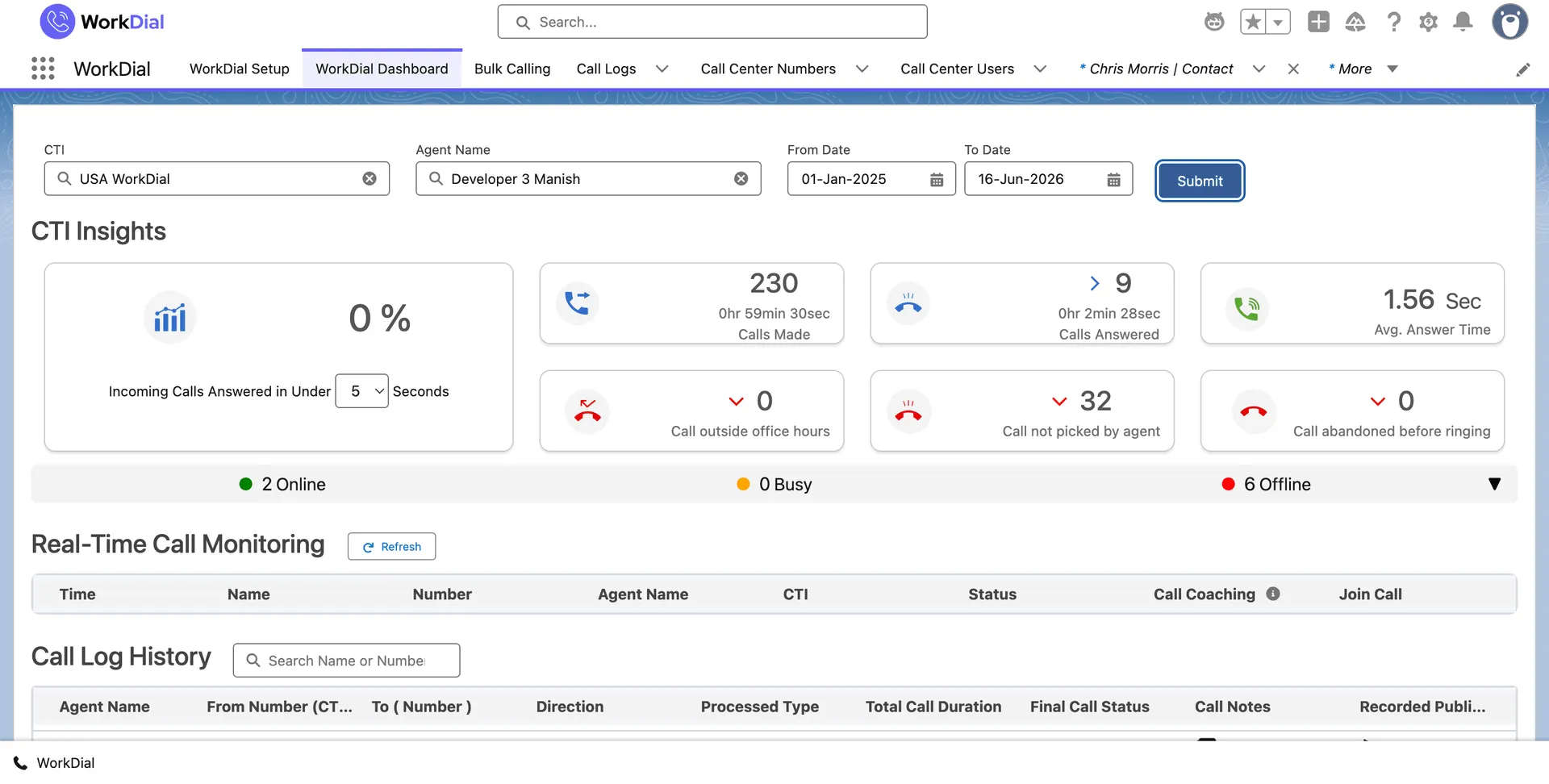Open the From Date calendar picker icon
1549x784 pixels.
937,180
